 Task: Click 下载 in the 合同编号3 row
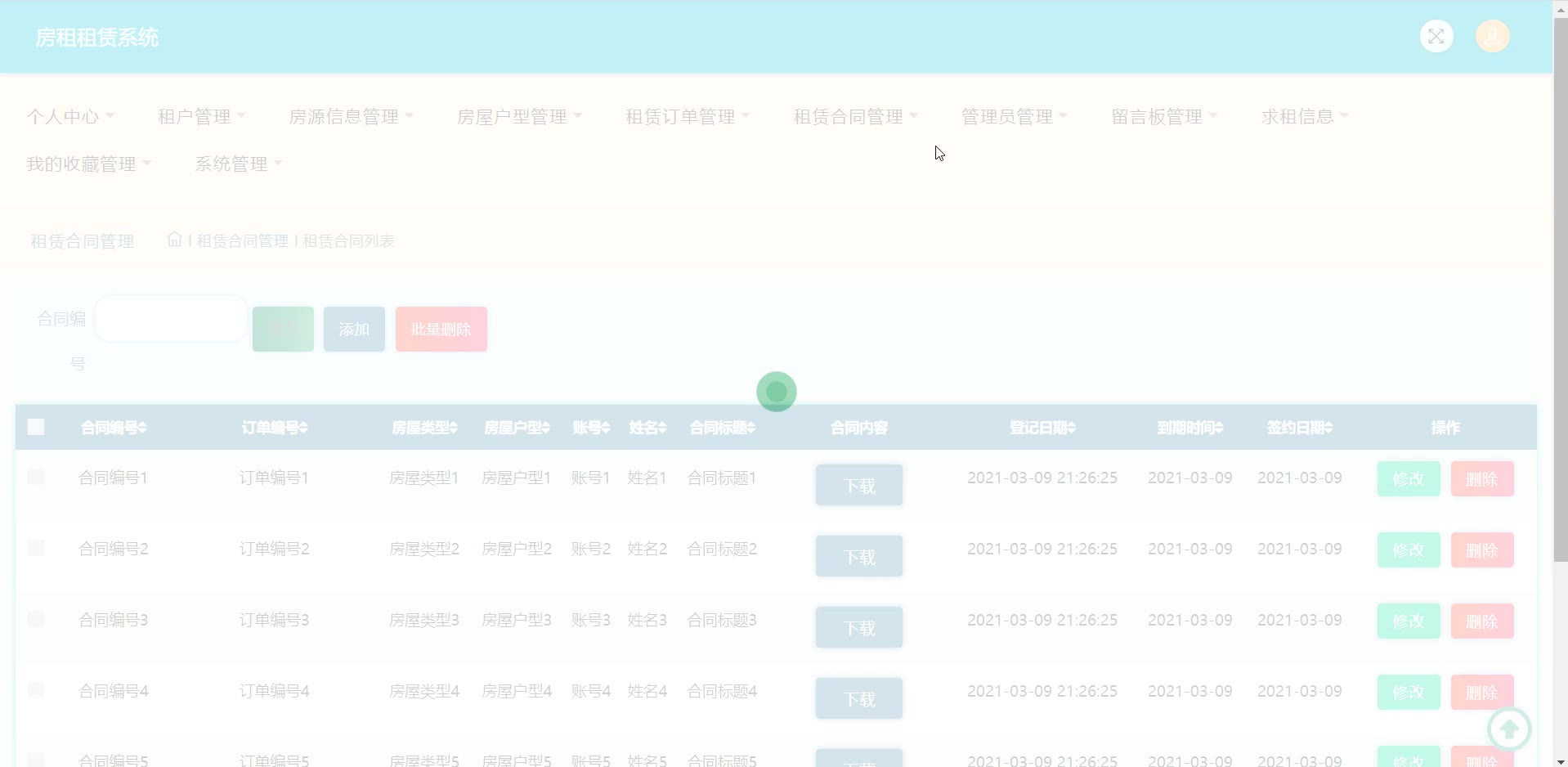point(859,627)
